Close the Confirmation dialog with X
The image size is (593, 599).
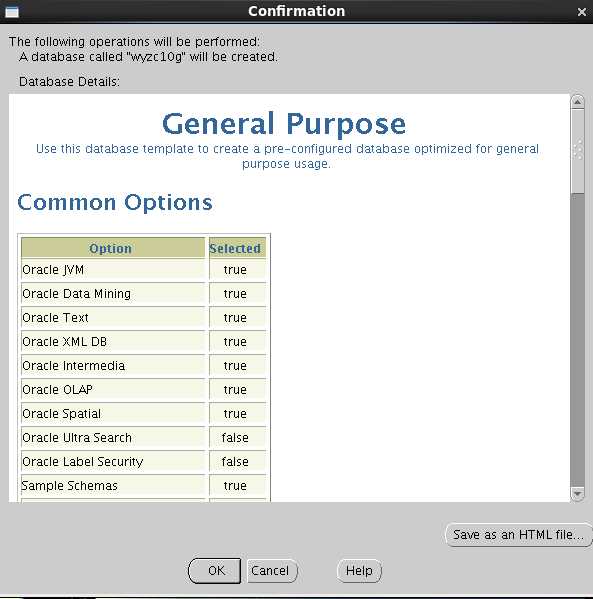(x=582, y=12)
